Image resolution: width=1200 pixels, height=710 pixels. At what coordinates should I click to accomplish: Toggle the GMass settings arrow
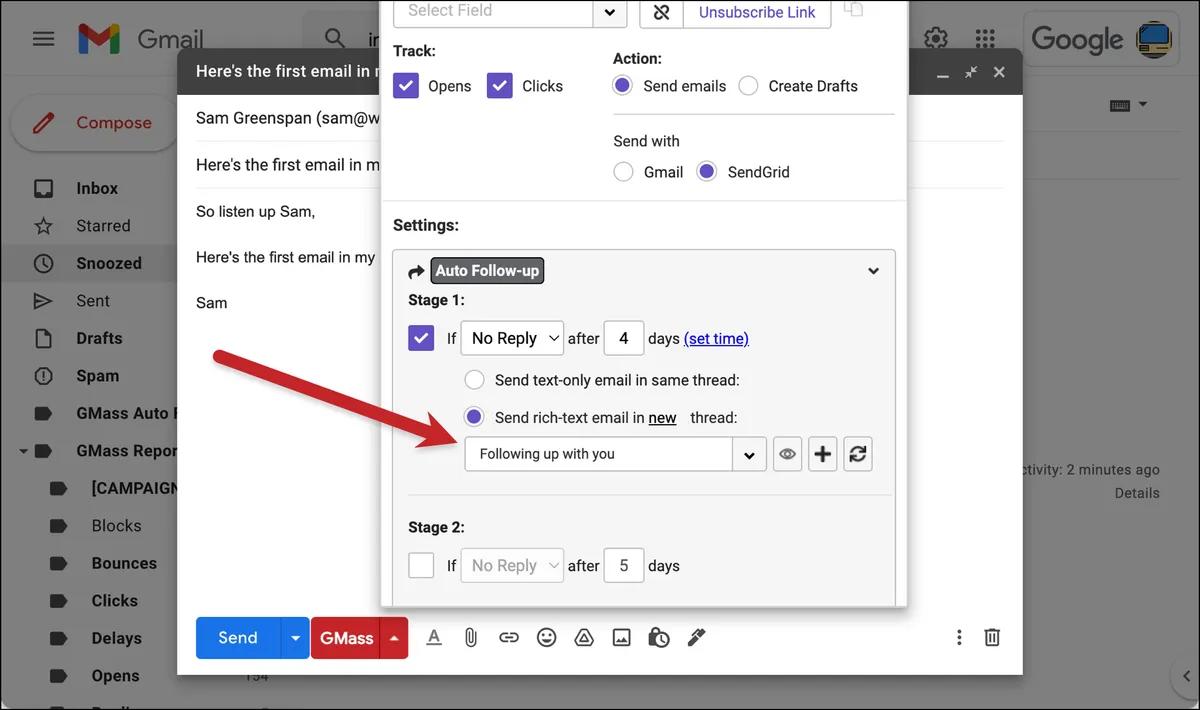(x=395, y=638)
